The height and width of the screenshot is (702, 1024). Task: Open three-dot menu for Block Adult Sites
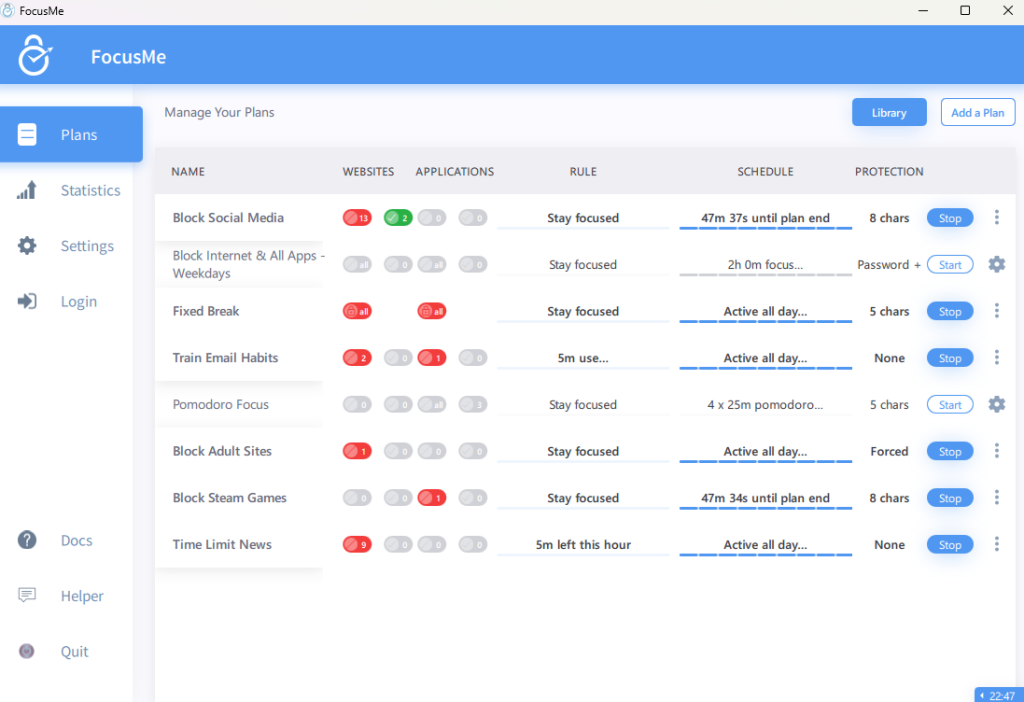click(x=997, y=451)
